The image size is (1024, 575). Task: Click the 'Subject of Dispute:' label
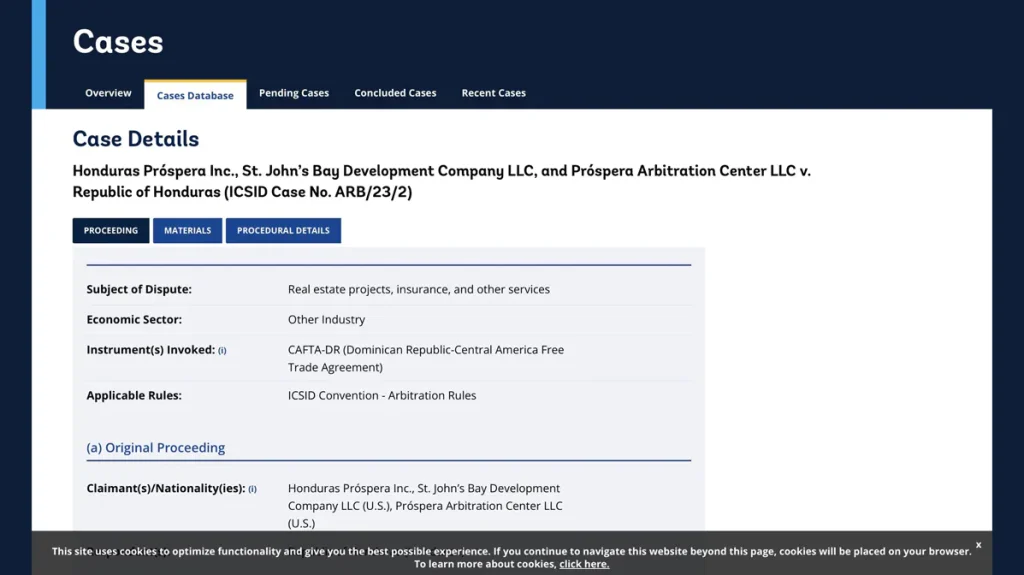point(139,289)
